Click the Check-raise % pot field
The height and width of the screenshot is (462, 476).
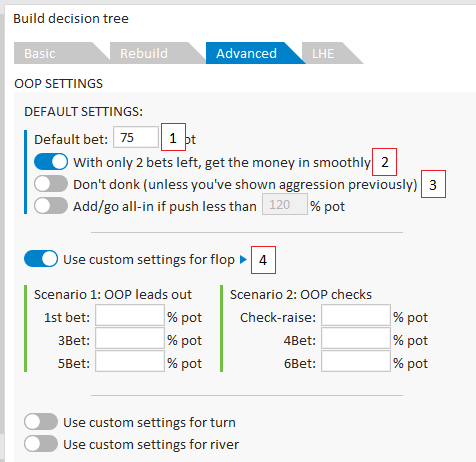[356, 315]
